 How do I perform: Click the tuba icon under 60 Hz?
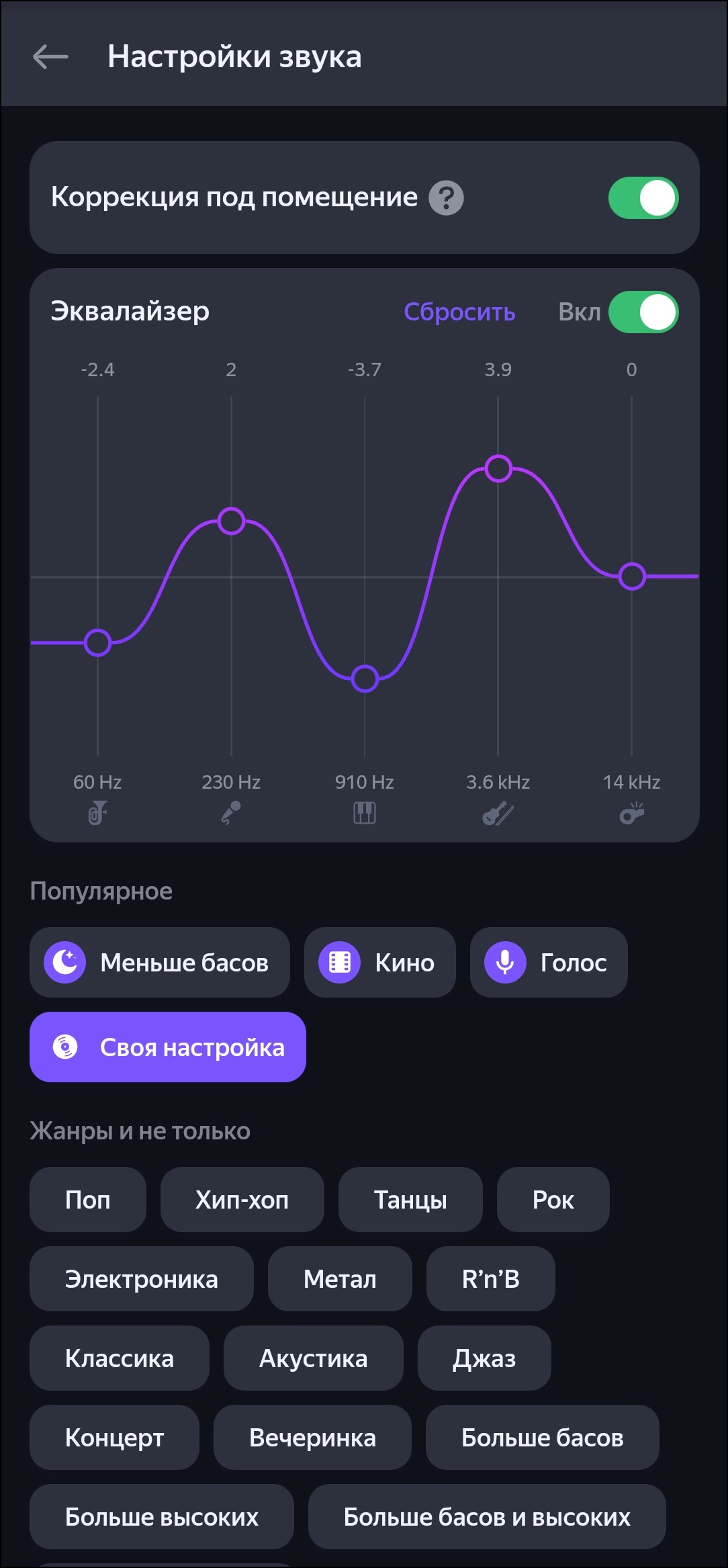[x=97, y=814]
